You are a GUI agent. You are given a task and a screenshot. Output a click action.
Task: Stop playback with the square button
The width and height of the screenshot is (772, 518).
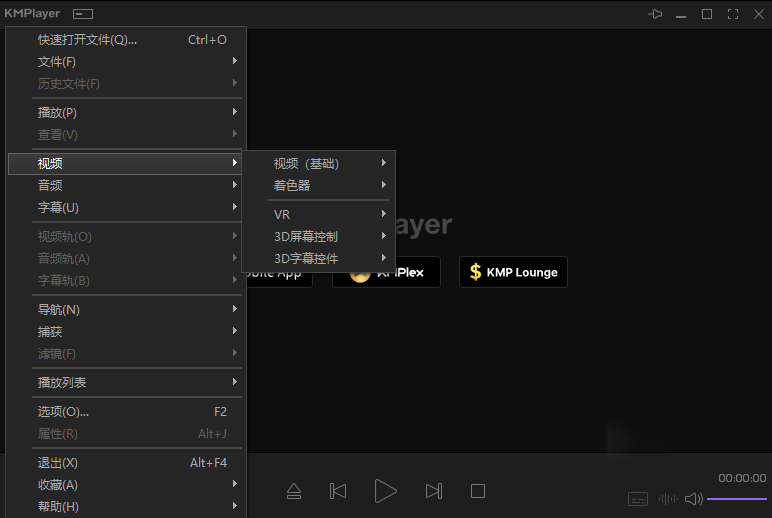click(x=478, y=491)
